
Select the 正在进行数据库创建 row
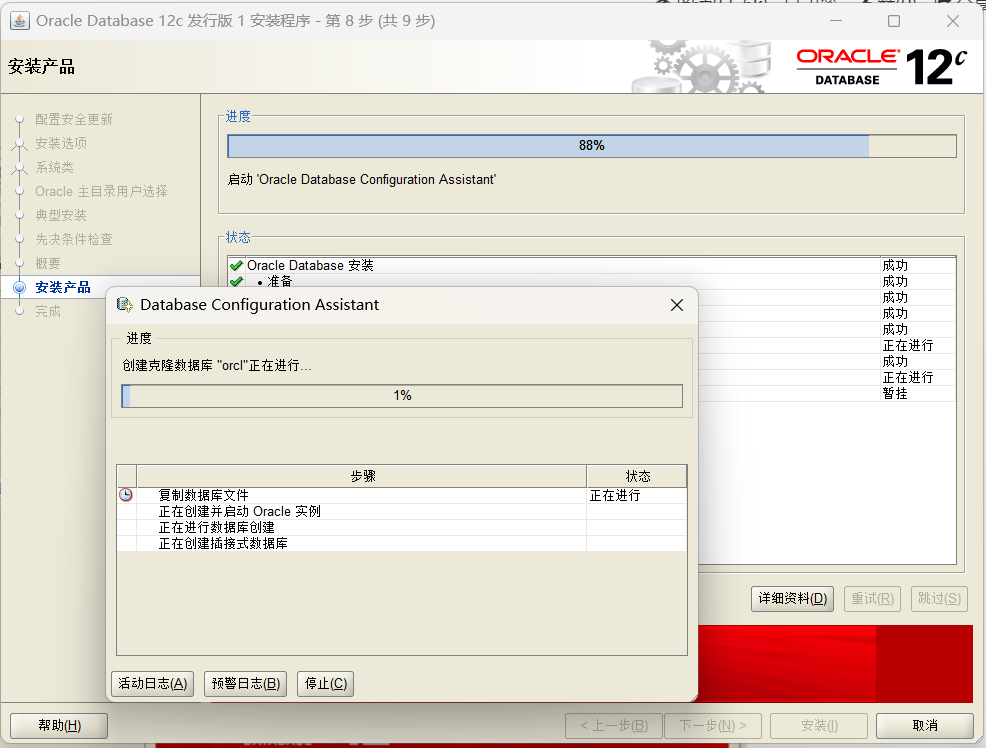pos(402,527)
